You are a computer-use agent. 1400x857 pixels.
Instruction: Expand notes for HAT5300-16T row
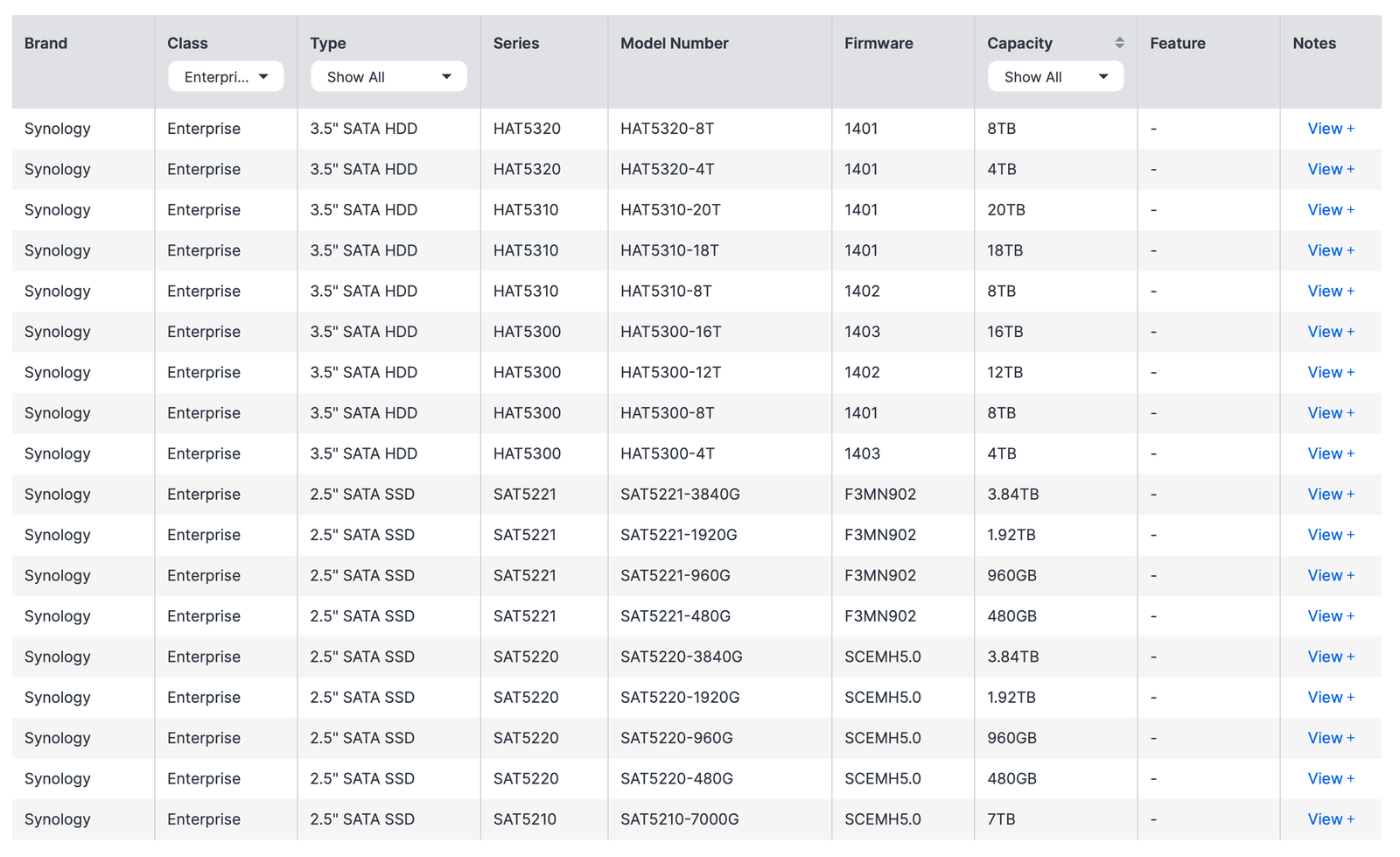1331,332
